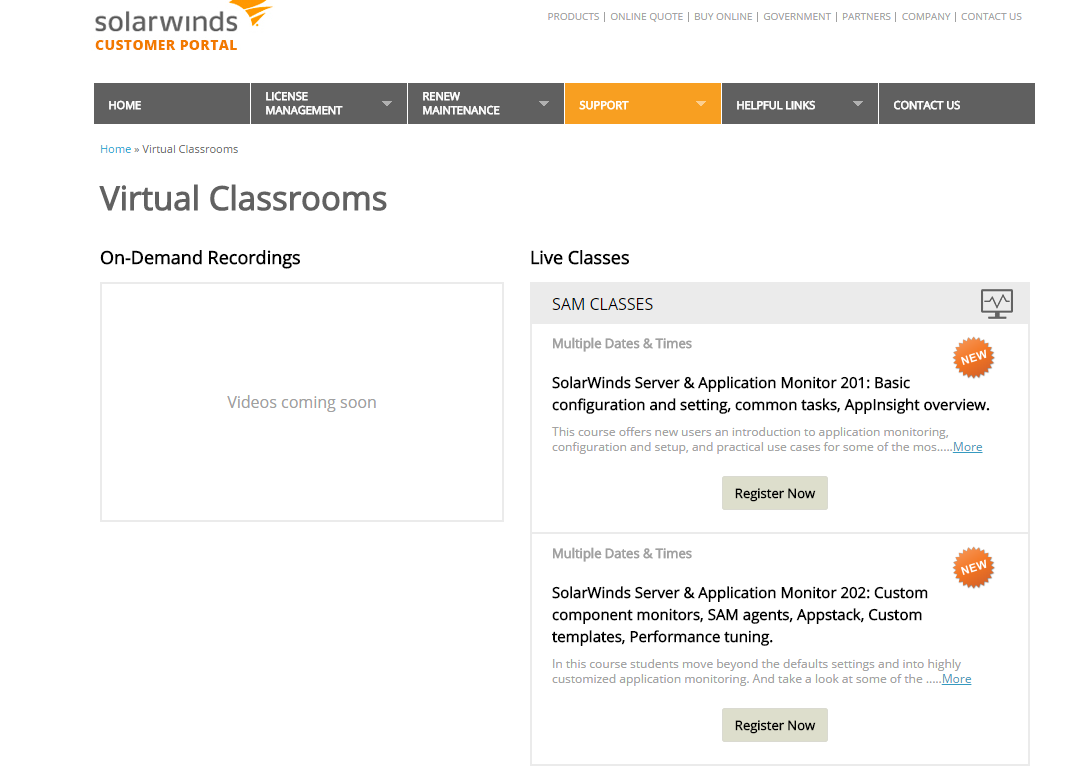Click More link for the SAM 201 course
The image size is (1088, 772).
pyautogui.click(x=967, y=447)
